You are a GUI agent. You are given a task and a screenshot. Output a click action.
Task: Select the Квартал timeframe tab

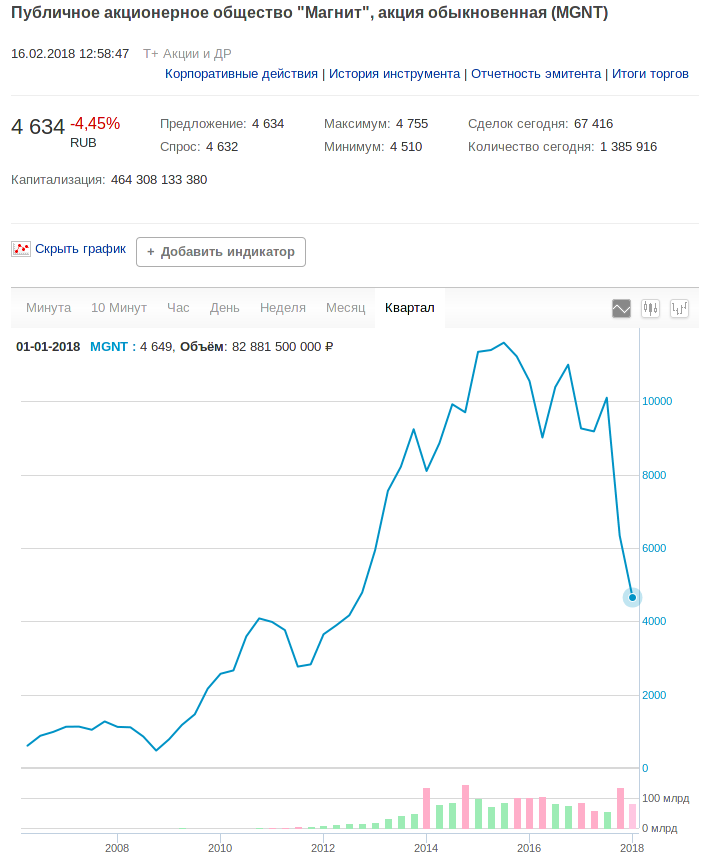click(410, 308)
